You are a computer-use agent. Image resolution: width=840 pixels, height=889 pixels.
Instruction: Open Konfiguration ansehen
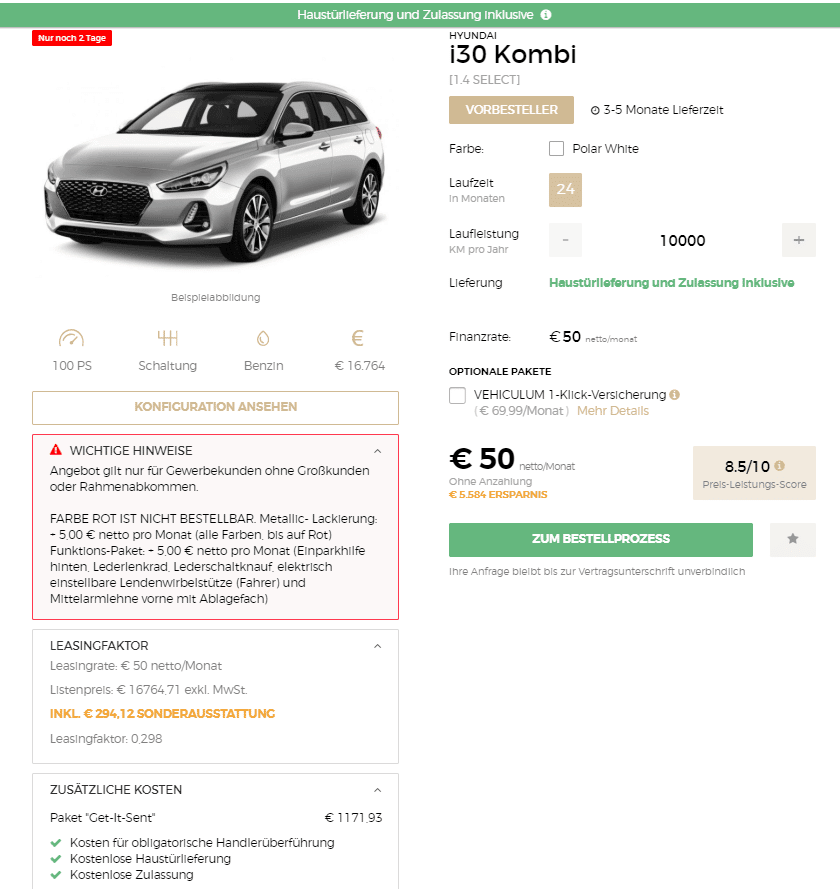[215, 407]
